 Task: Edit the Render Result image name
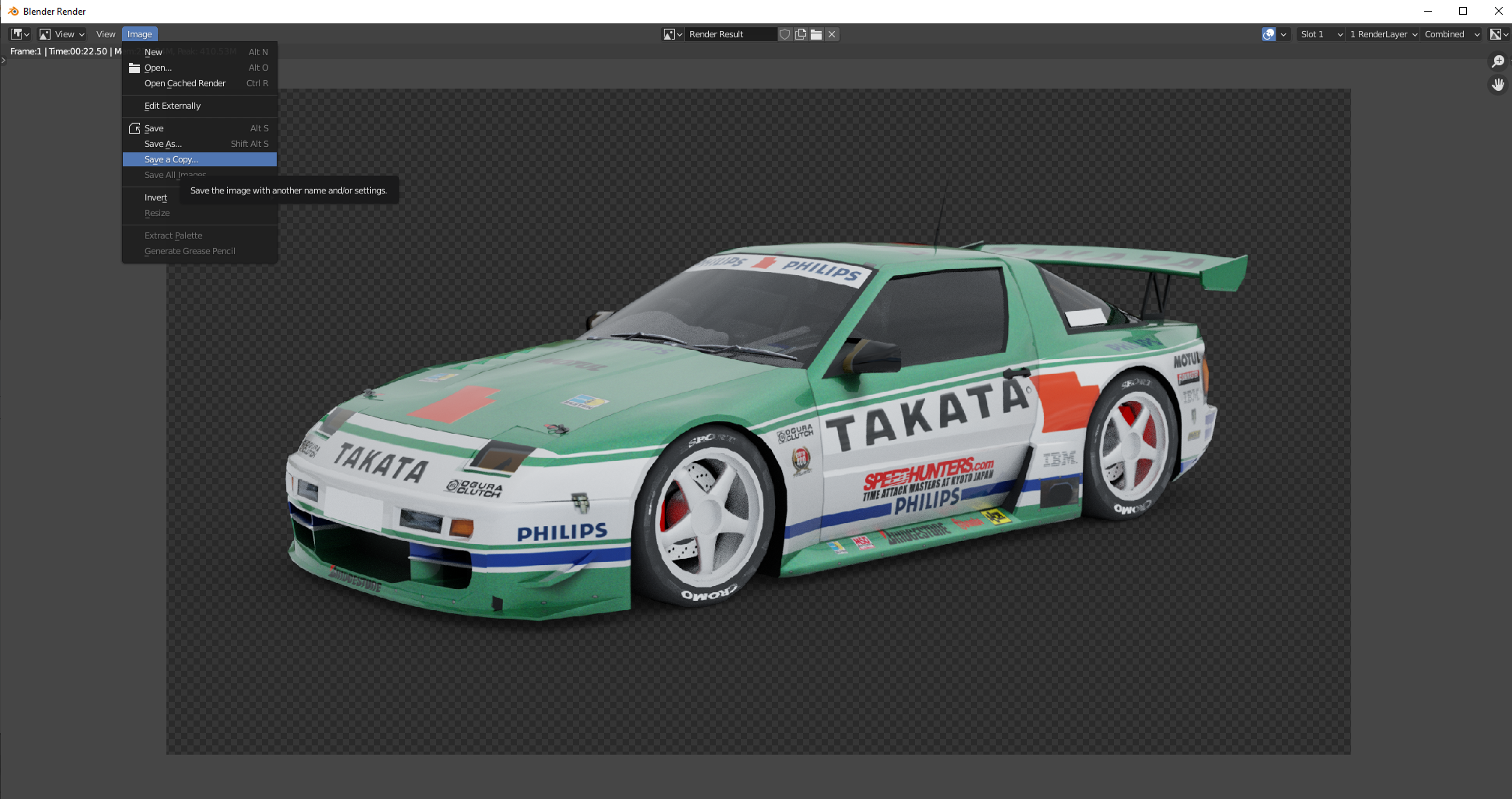pos(731,34)
